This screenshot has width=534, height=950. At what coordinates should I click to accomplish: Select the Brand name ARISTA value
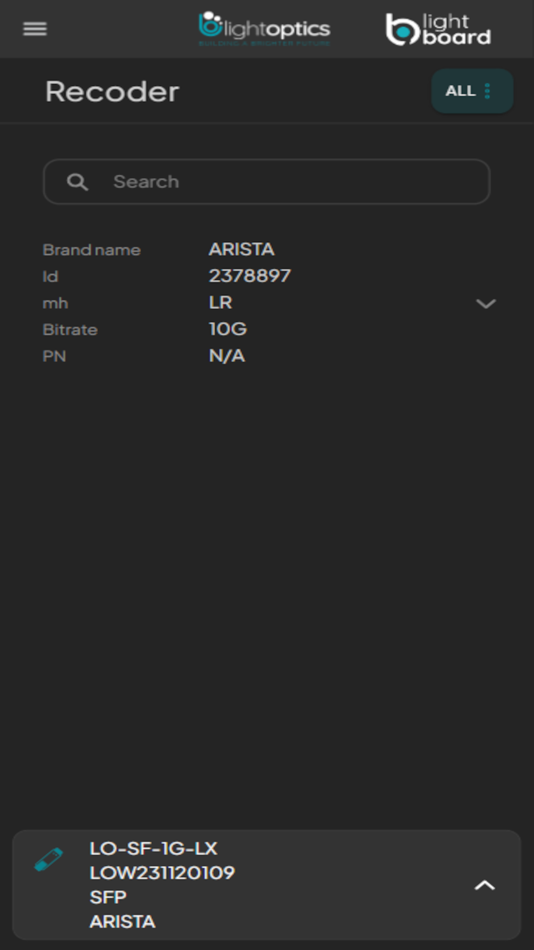241,250
